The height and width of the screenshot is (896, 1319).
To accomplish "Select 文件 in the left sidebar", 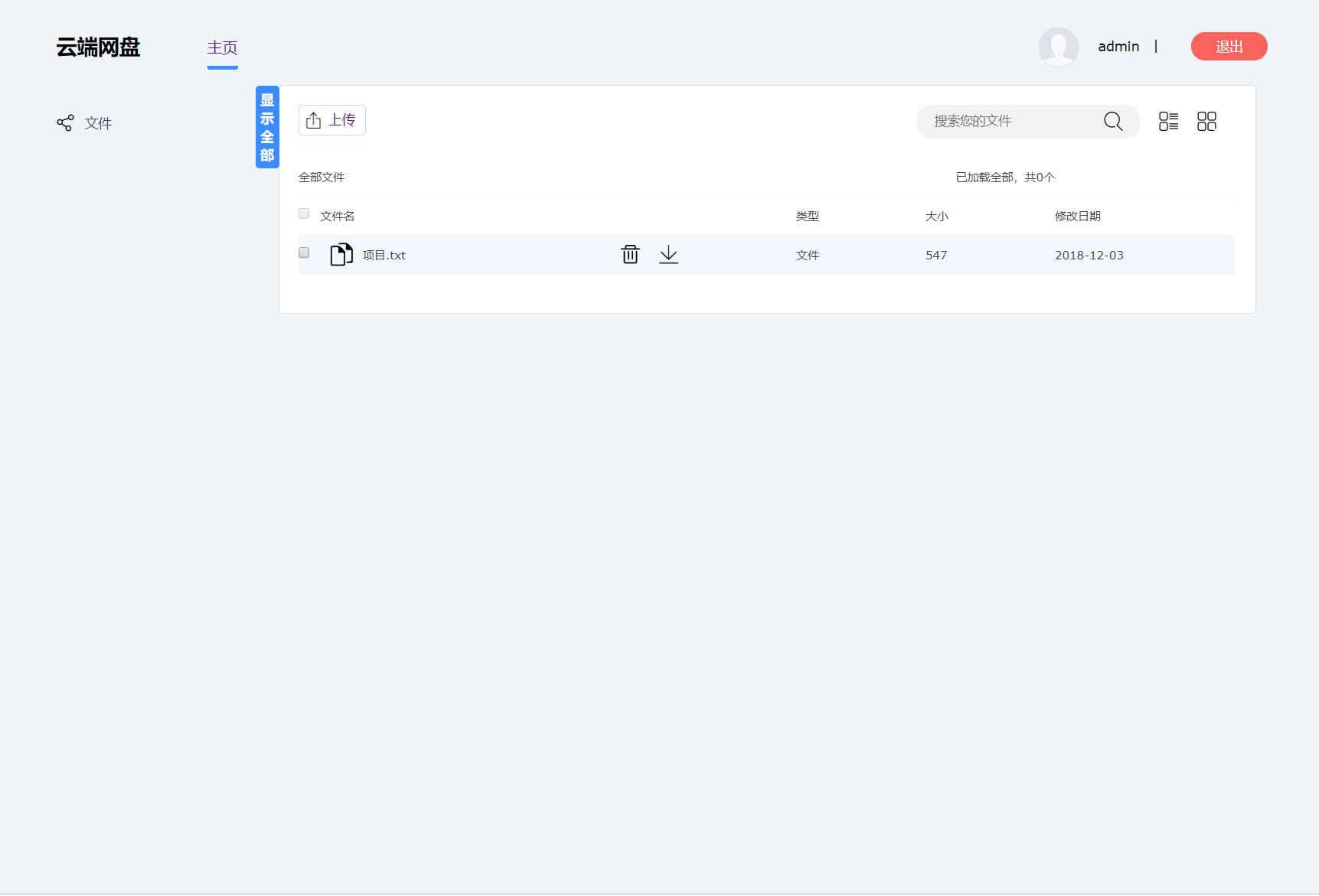I will coord(98,123).
